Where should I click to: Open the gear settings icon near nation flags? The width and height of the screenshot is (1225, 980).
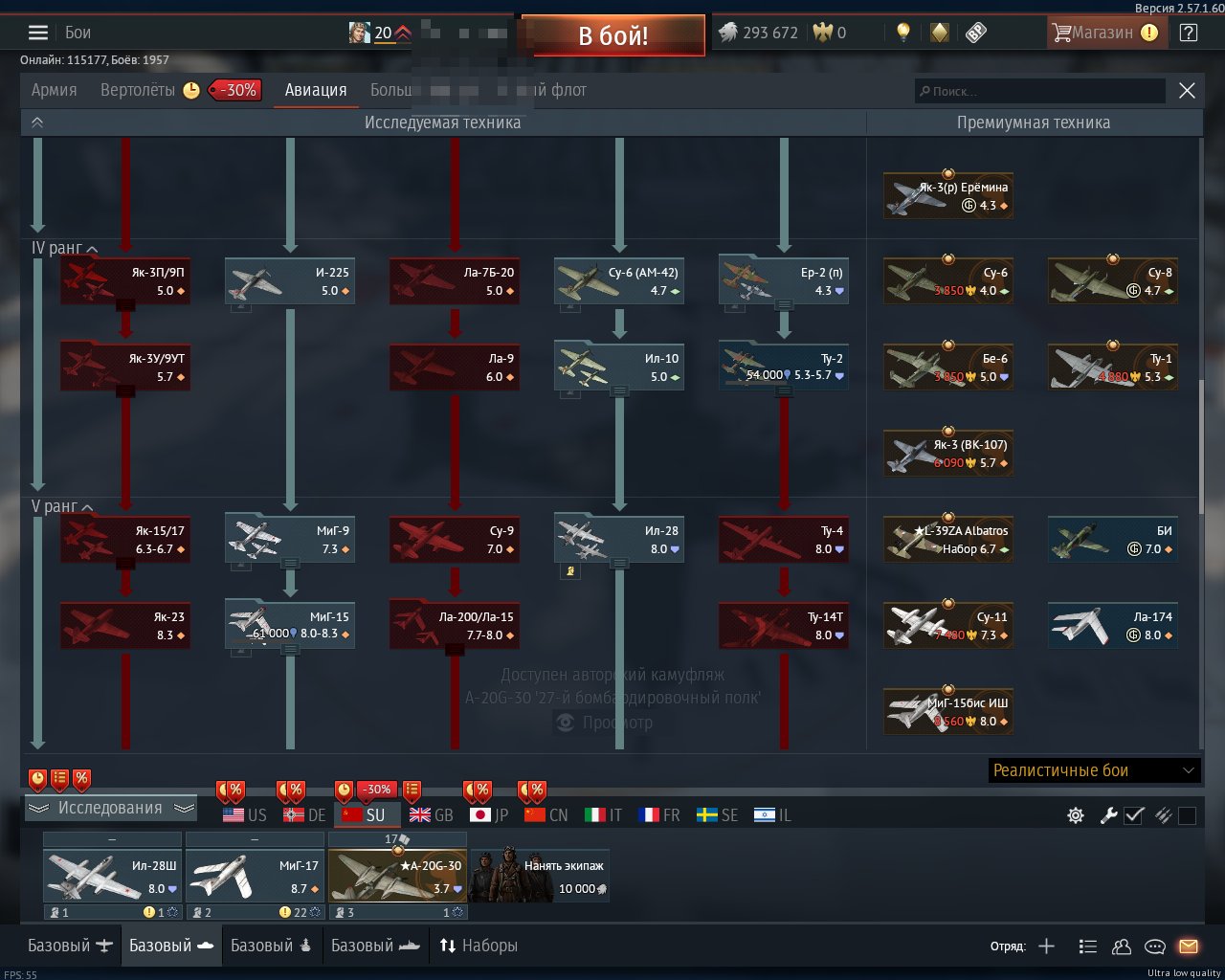(1076, 815)
